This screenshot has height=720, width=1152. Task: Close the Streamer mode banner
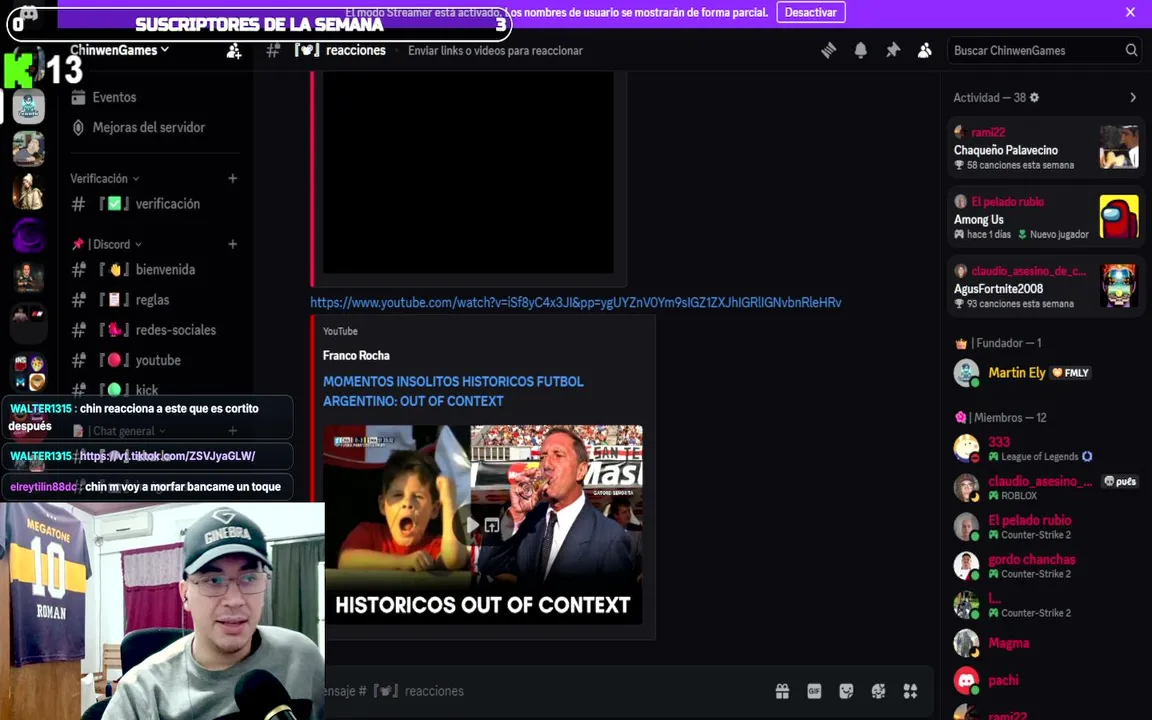click(x=1130, y=12)
